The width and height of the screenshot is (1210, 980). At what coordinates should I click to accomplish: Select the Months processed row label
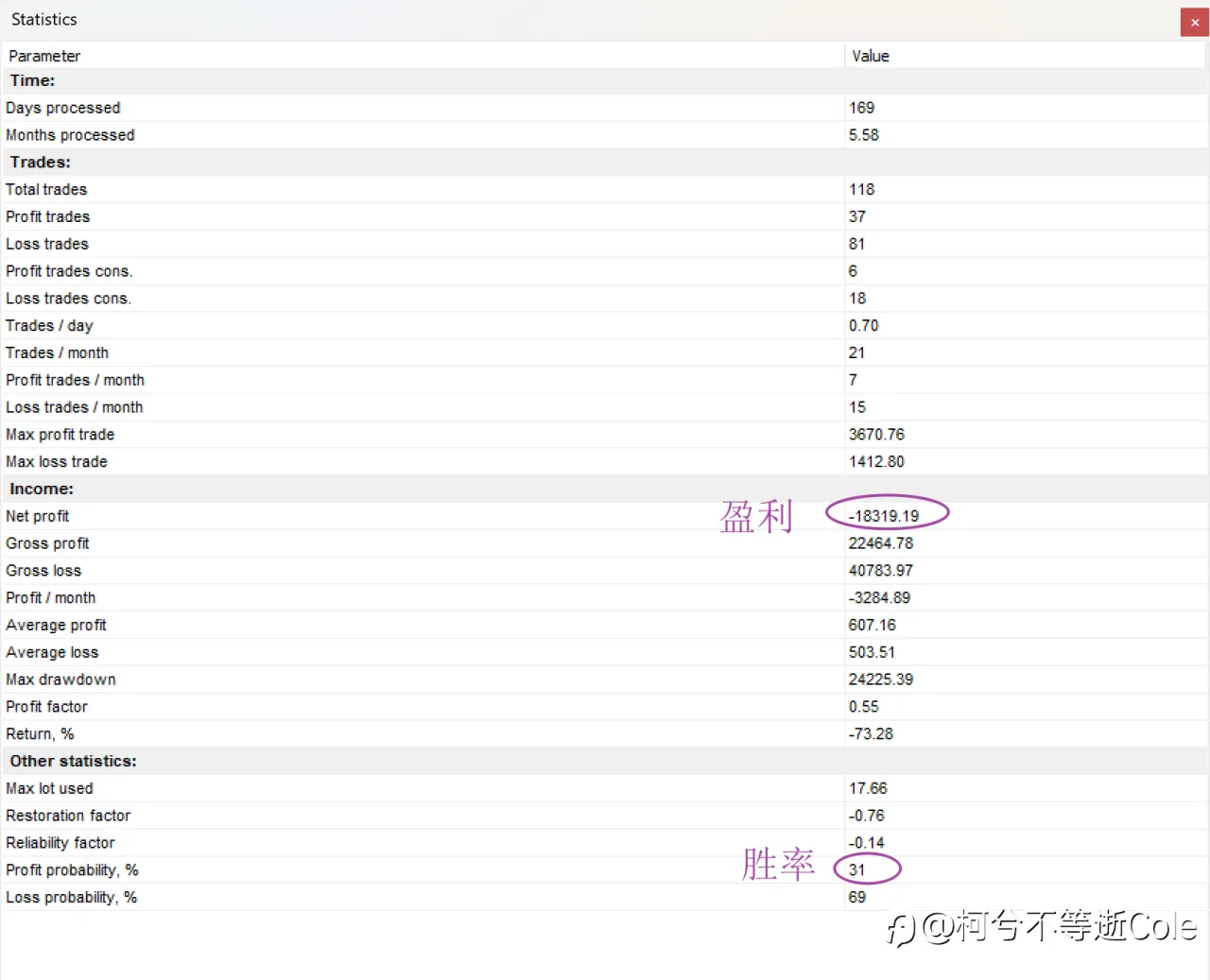click(x=70, y=135)
